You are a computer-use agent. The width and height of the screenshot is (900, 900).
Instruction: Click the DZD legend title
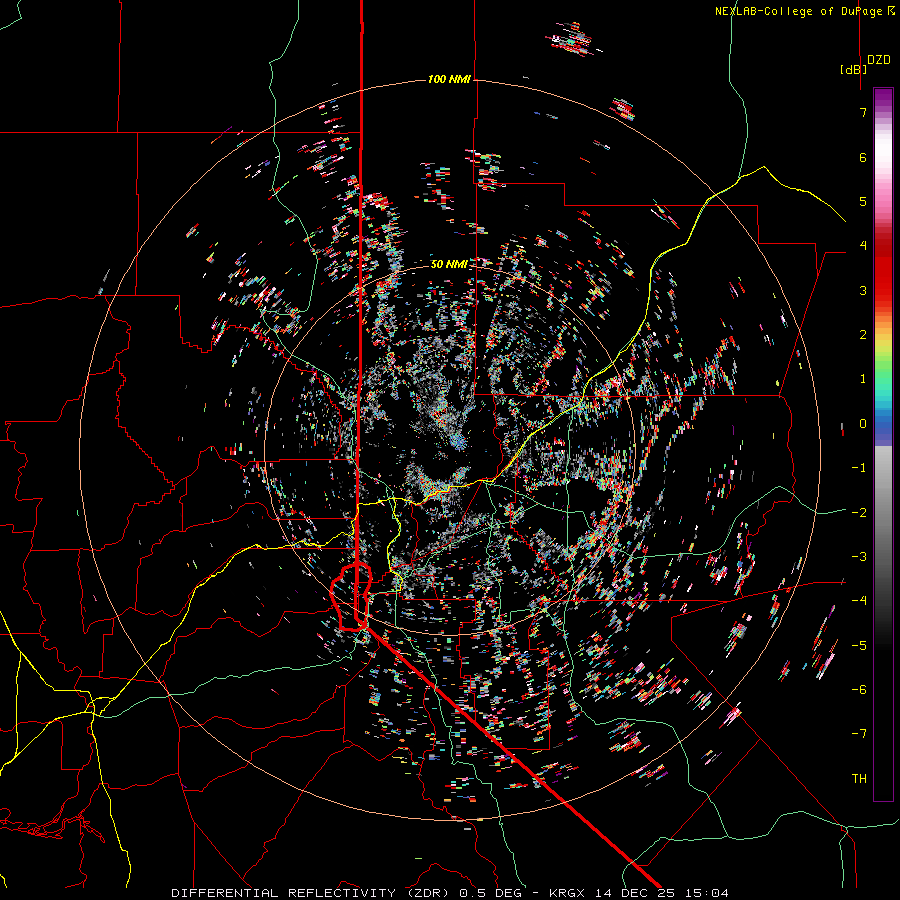[x=879, y=60]
